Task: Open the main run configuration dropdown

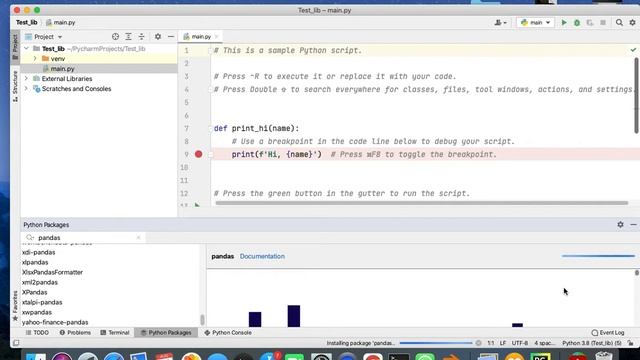Action: point(536,22)
